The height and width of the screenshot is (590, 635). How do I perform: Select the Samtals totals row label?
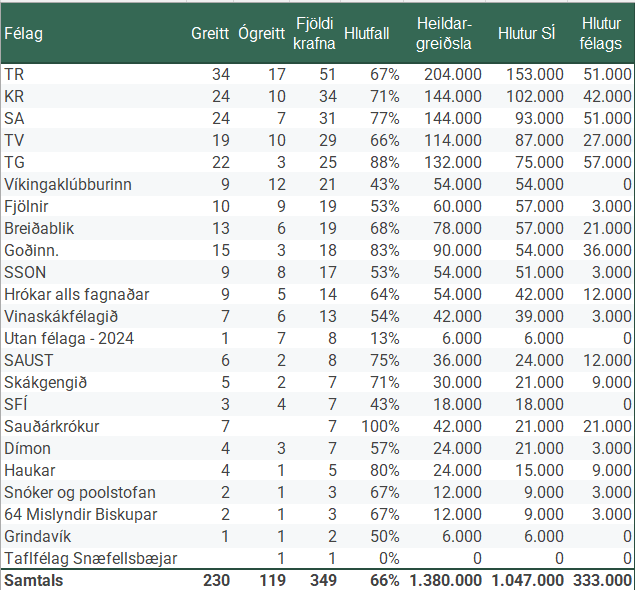33,580
